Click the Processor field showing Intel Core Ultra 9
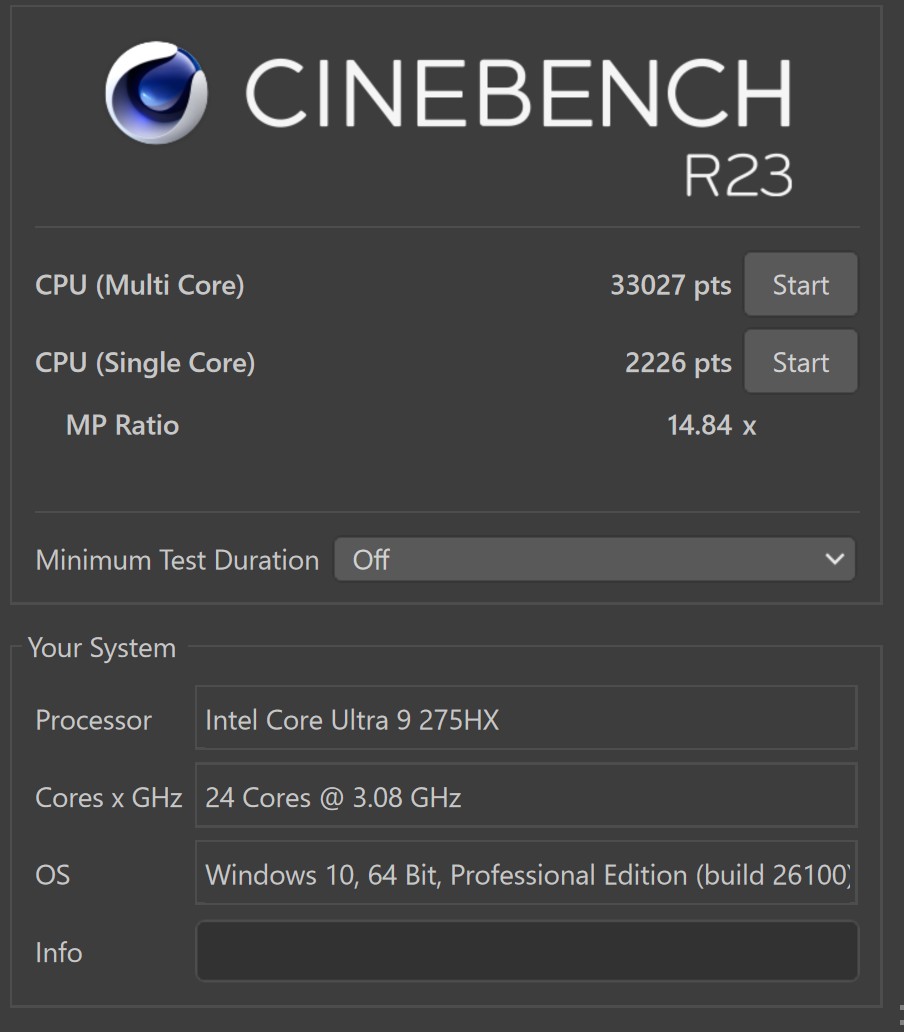904x1032 pixels. [526, 719]
